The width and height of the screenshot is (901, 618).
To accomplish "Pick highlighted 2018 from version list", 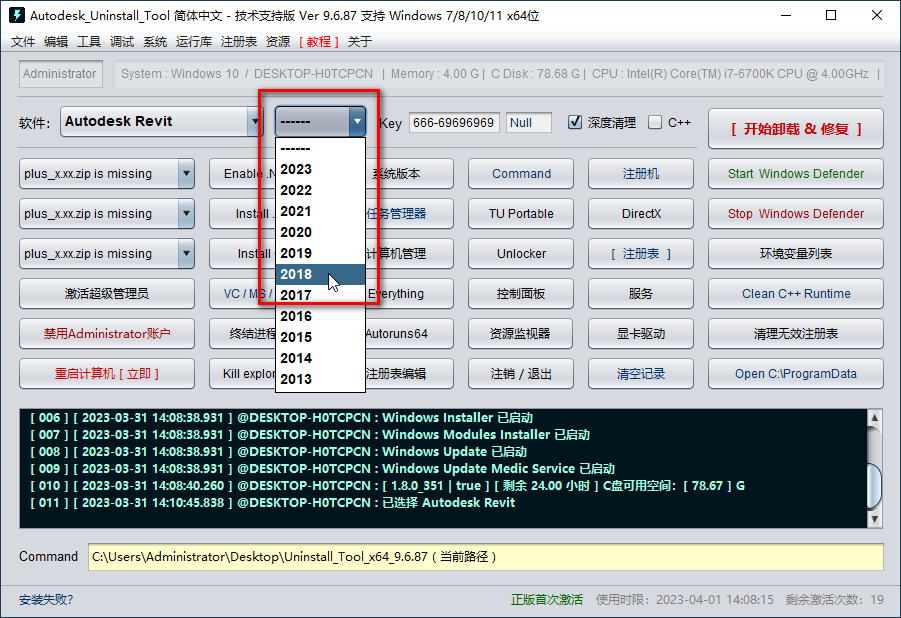I will [320, 274].
